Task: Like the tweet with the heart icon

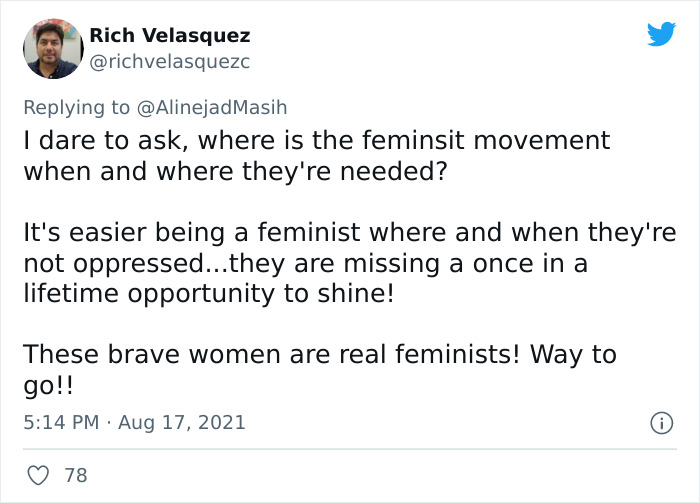Action: [36, 475]
